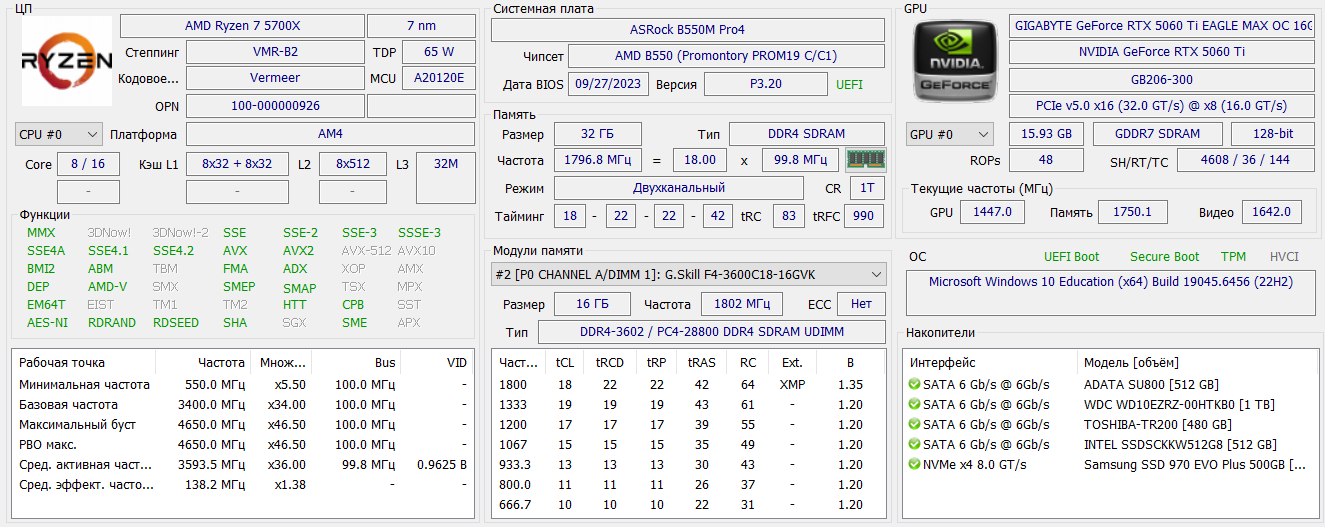Click the AVX2 feature label

click(x=298, y=251)
